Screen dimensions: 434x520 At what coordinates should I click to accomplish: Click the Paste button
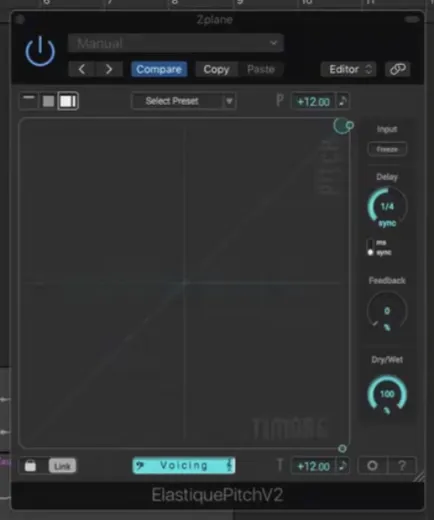coord(261,69)
